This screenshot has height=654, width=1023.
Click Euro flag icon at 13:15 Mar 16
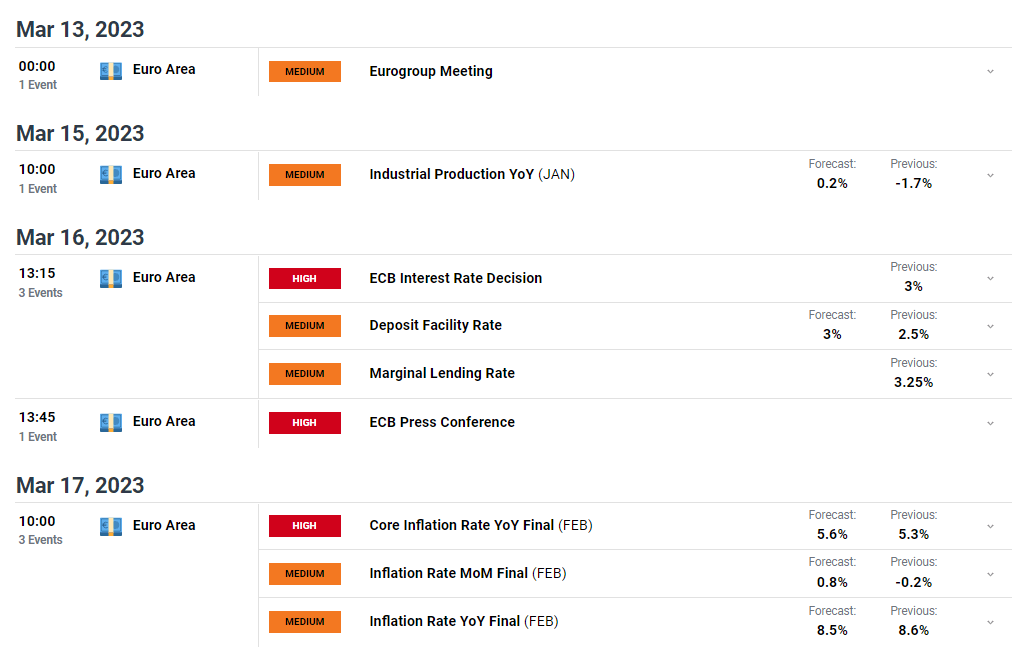pyautogui.click(x=111, y=279)
